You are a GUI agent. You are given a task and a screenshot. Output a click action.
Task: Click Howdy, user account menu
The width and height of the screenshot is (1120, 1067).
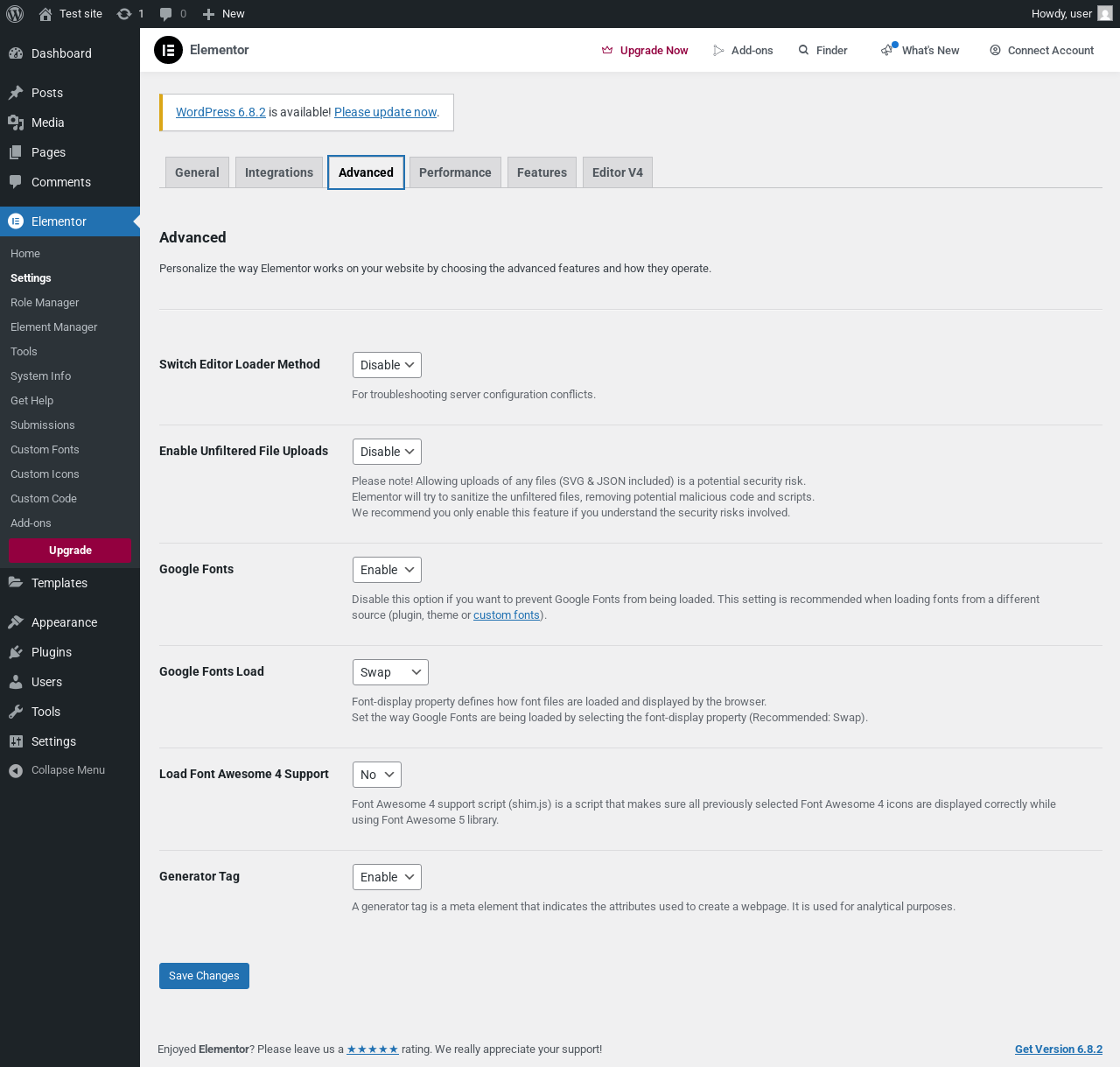tap(1071, 14)
